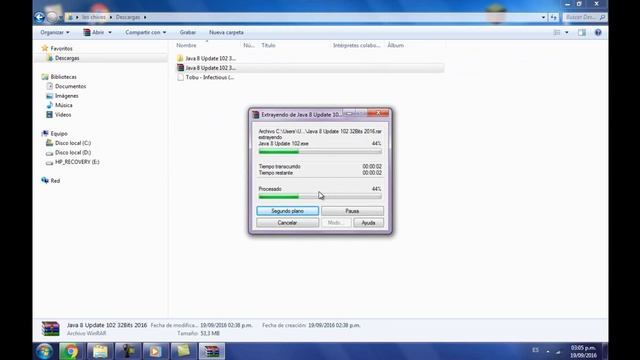Go back with the Explorer back arrow
The width and height of the screenshot is (640, 360).
[40, 17]
